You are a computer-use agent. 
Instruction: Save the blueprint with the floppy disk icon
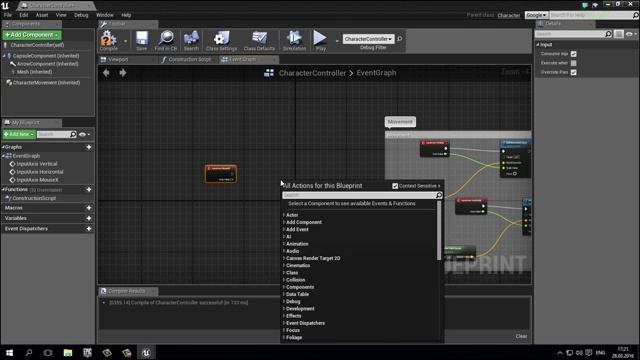tap(142, 40)
